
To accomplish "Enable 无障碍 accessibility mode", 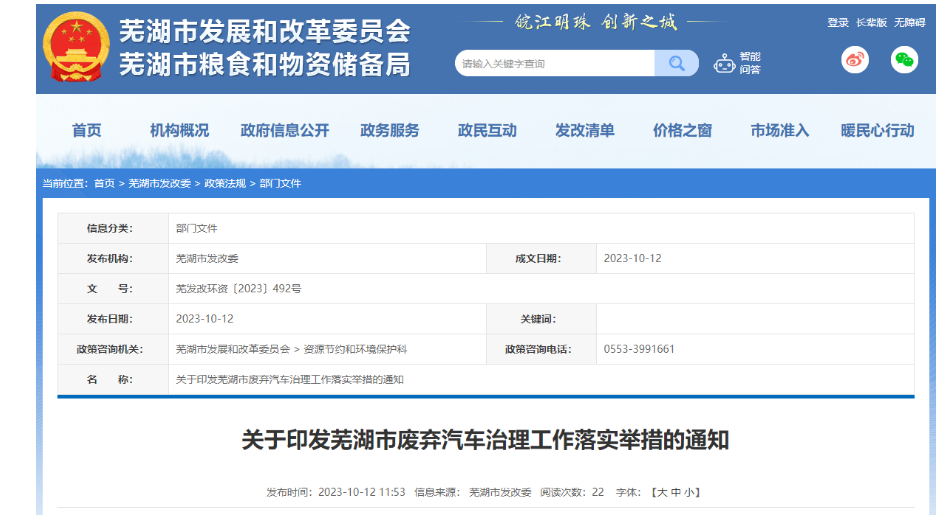I will point(909,23).
